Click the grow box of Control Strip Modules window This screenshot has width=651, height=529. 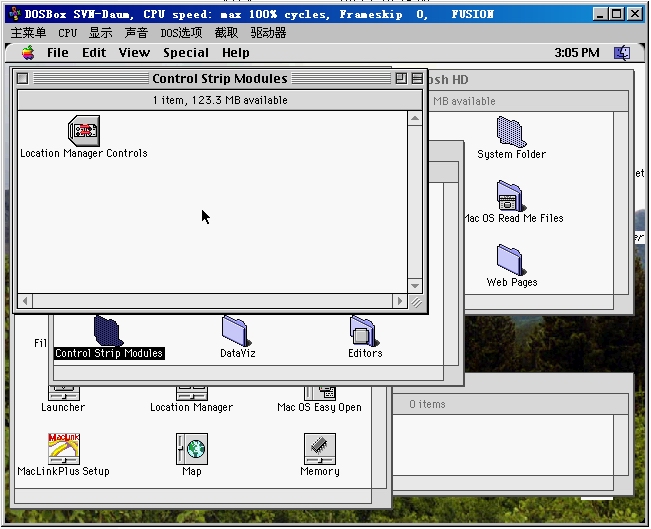[x=416, y=302]
